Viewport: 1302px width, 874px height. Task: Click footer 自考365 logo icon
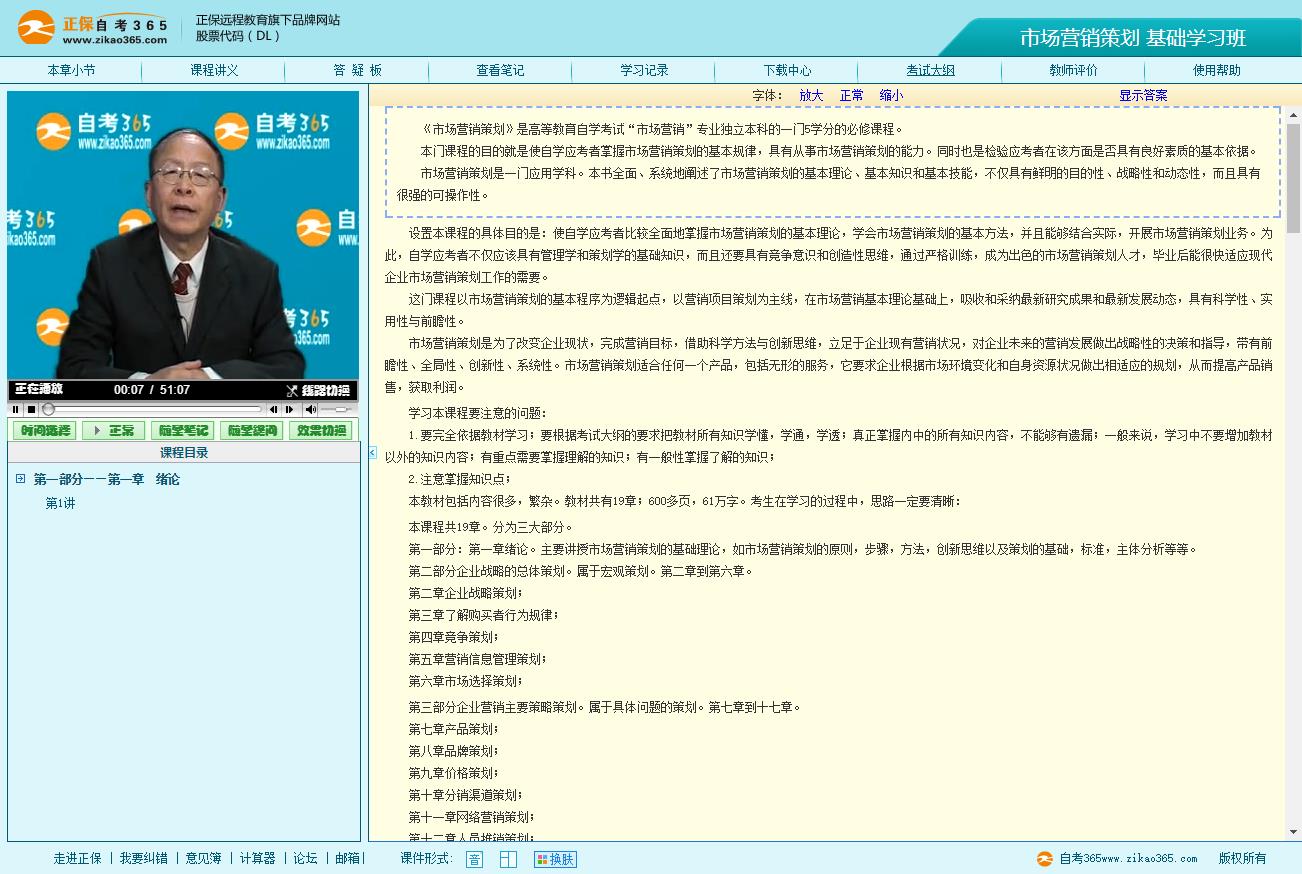[x=1045, y=858]
